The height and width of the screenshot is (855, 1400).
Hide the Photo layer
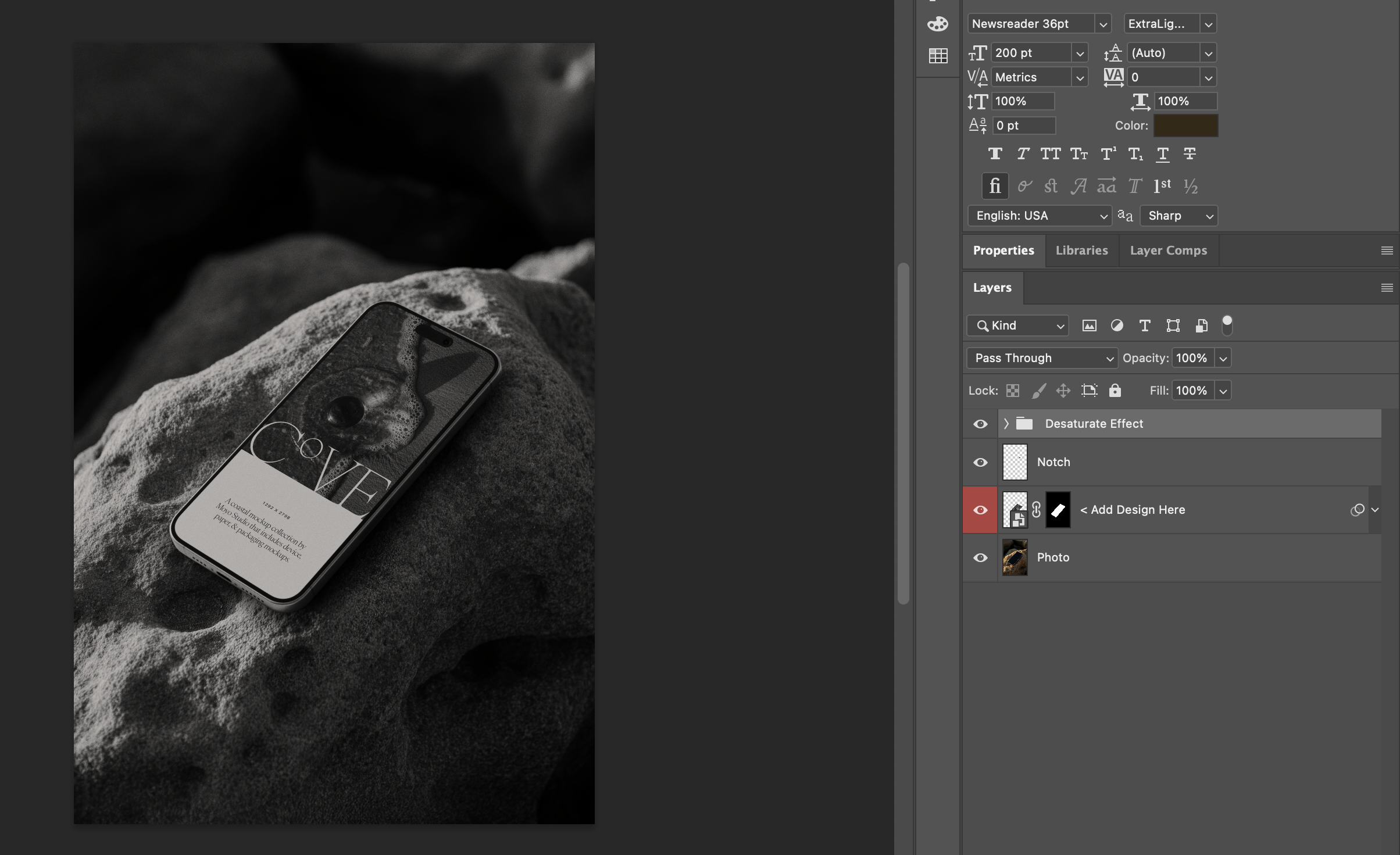980,557
